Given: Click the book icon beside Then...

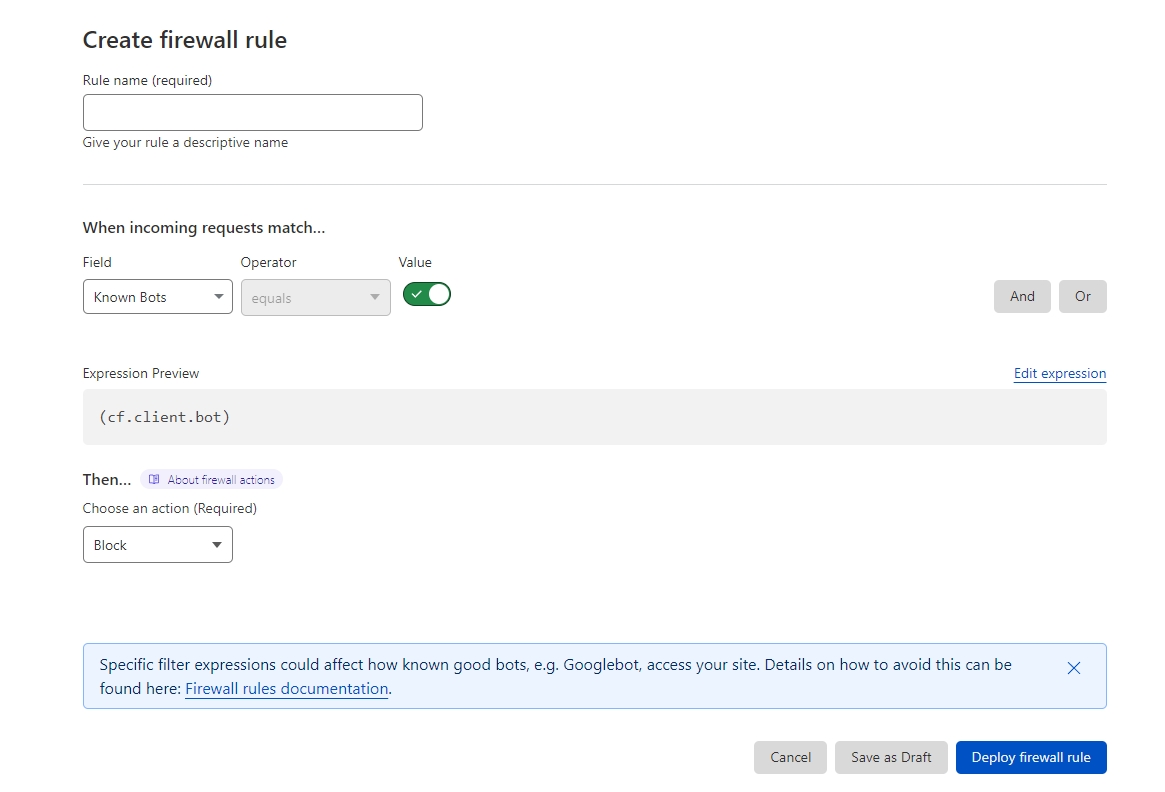Looking at the screenshot, I should [154, 480].
